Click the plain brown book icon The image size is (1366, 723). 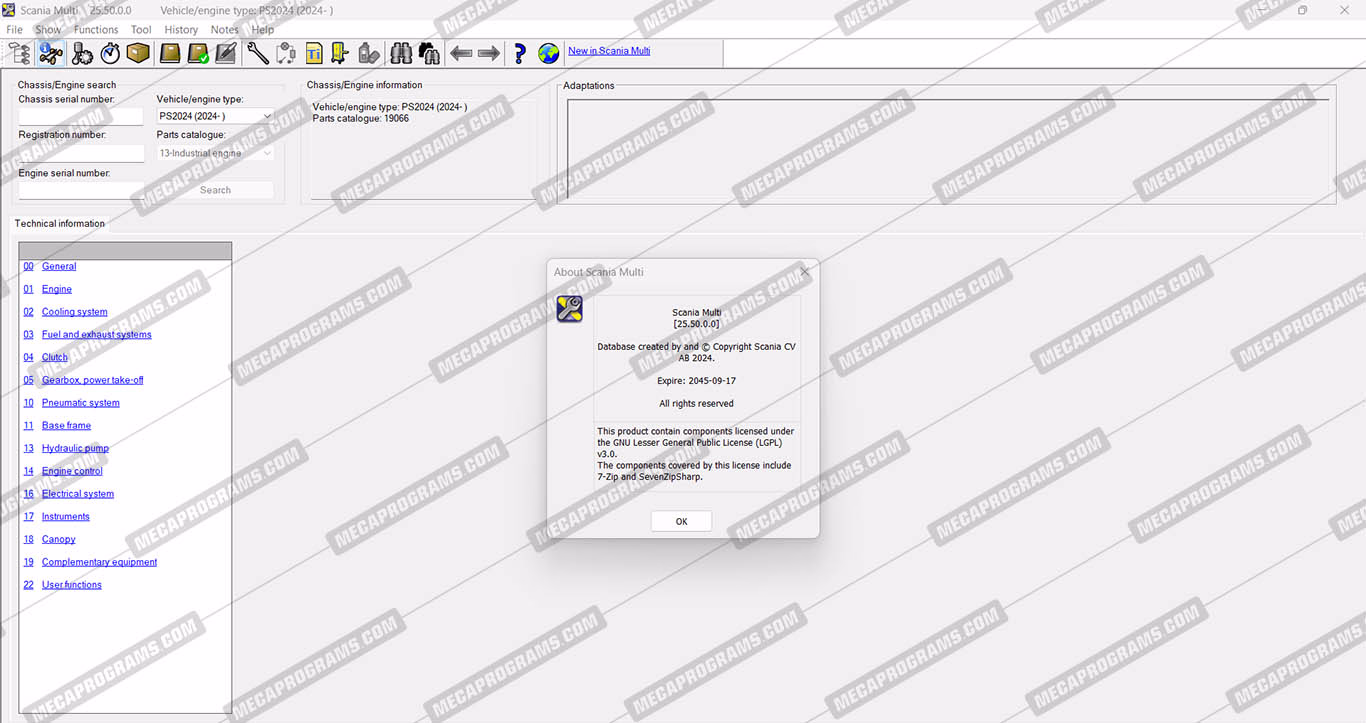click(x=170, y=53)
